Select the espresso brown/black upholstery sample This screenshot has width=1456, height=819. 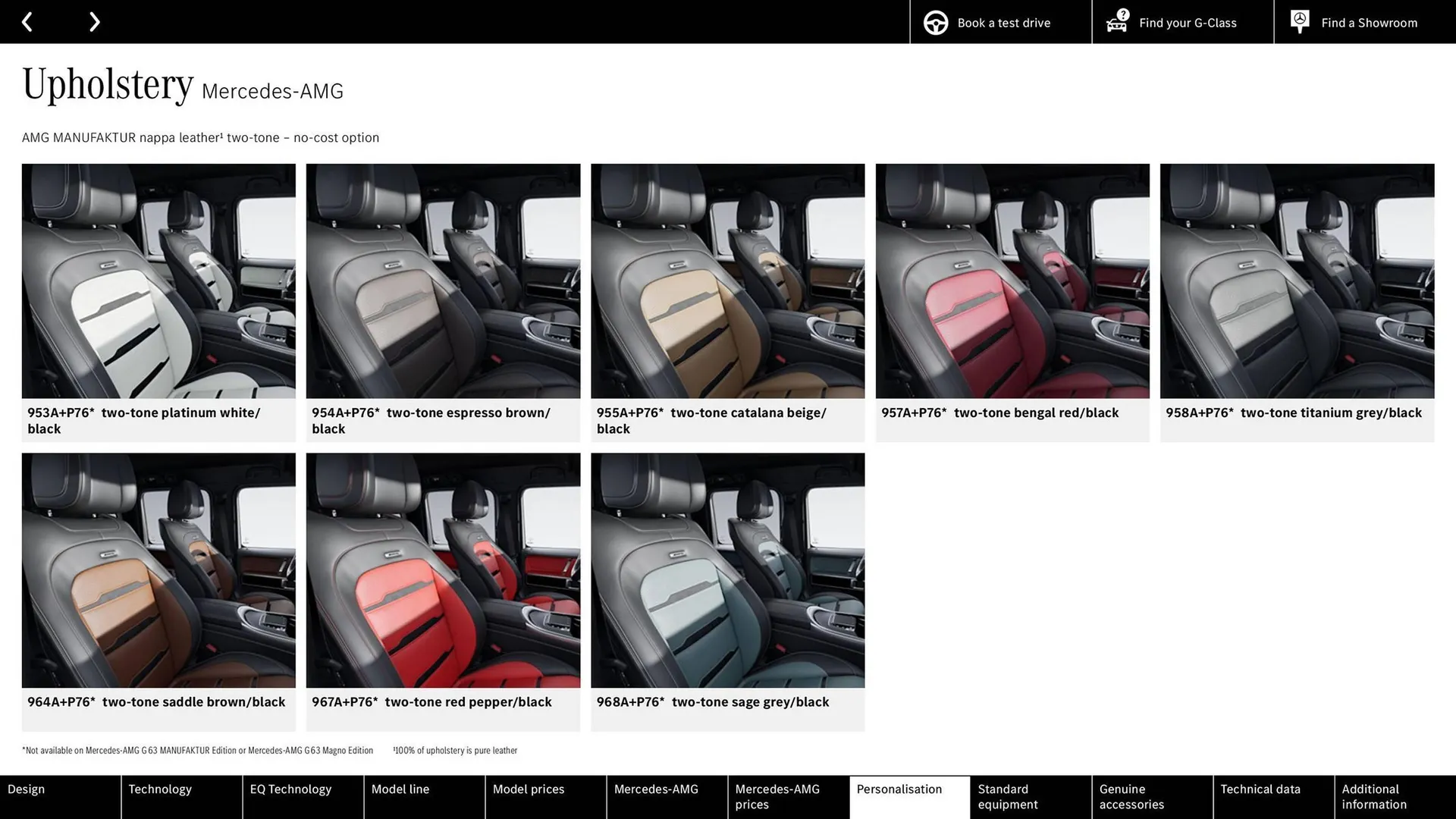coord(442,281)
